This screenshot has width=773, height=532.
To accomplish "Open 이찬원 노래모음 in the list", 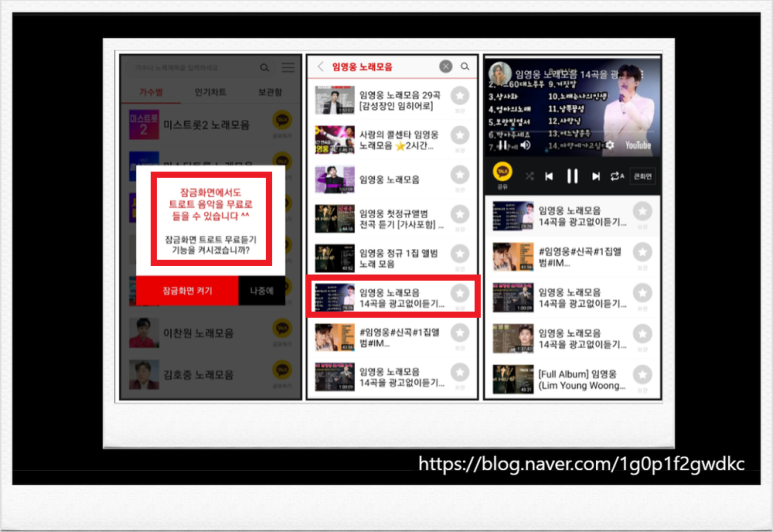I will [x=211, y=333].
